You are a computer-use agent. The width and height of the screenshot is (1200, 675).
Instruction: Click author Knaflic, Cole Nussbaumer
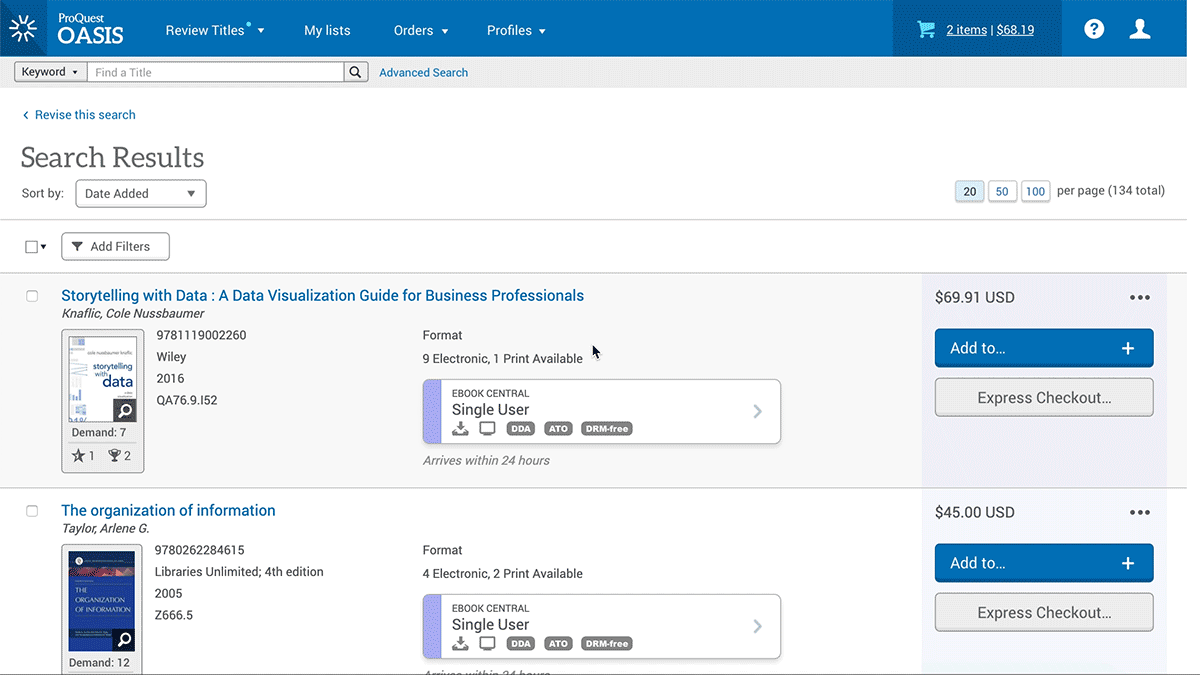[x=133, y=314]
